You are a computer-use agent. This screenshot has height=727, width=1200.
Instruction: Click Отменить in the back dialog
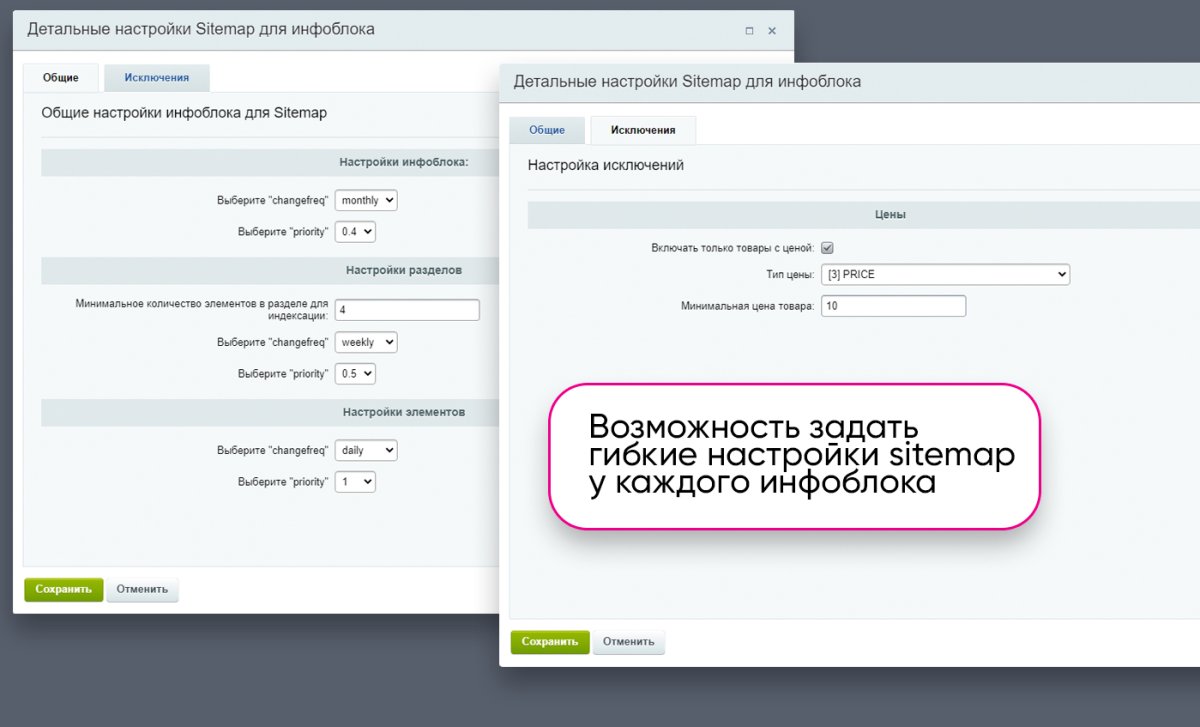coord(142,589)
